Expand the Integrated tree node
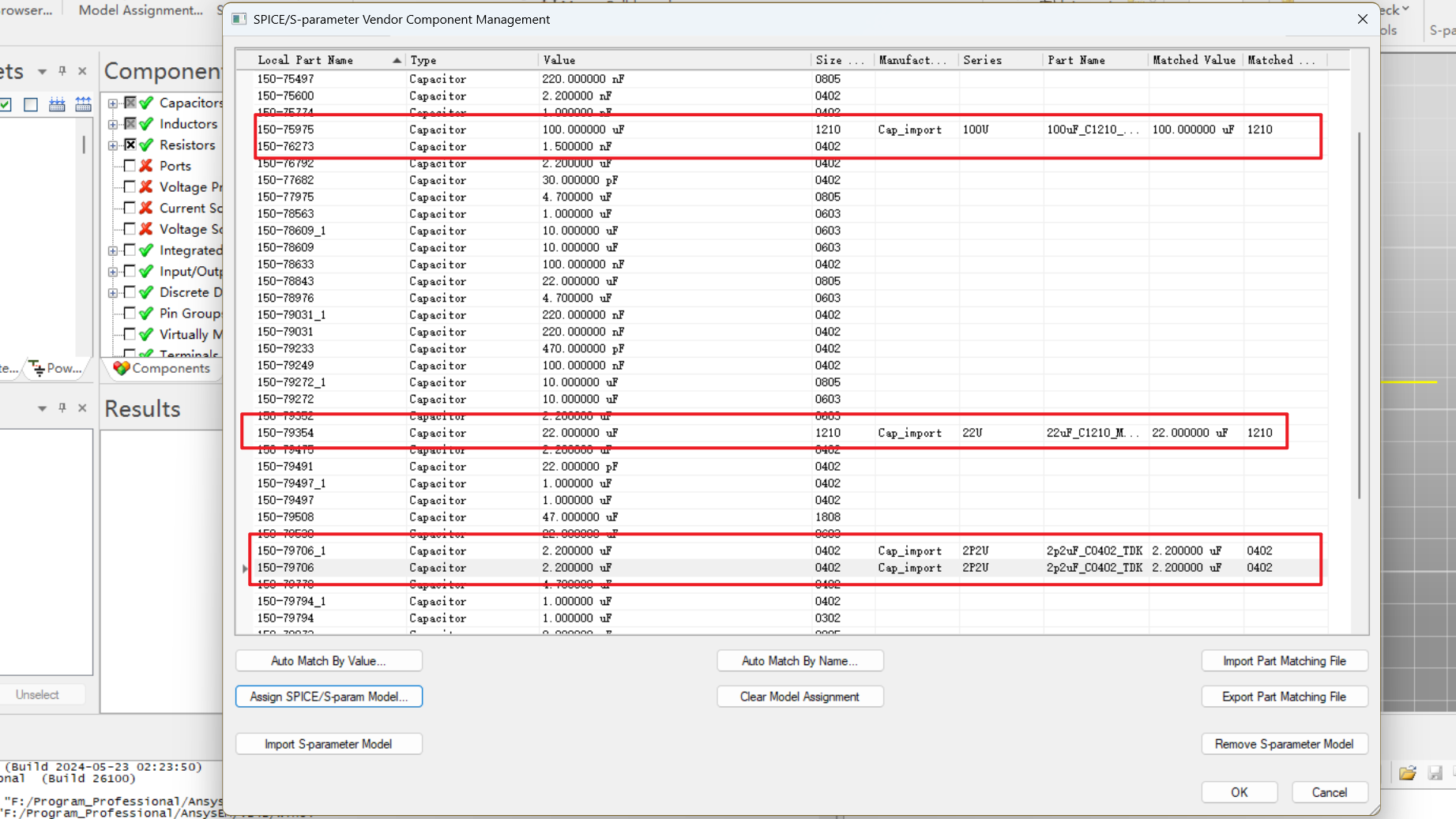 coord(113,251)
